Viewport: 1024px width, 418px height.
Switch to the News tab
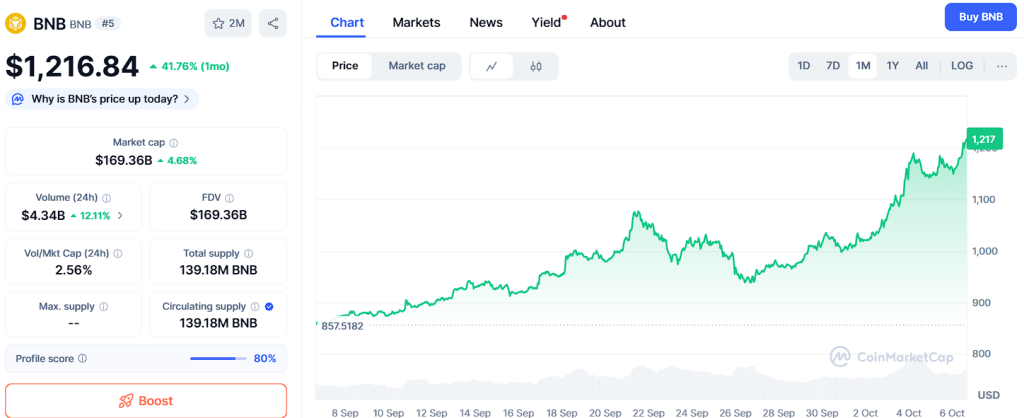coord(486,22)
